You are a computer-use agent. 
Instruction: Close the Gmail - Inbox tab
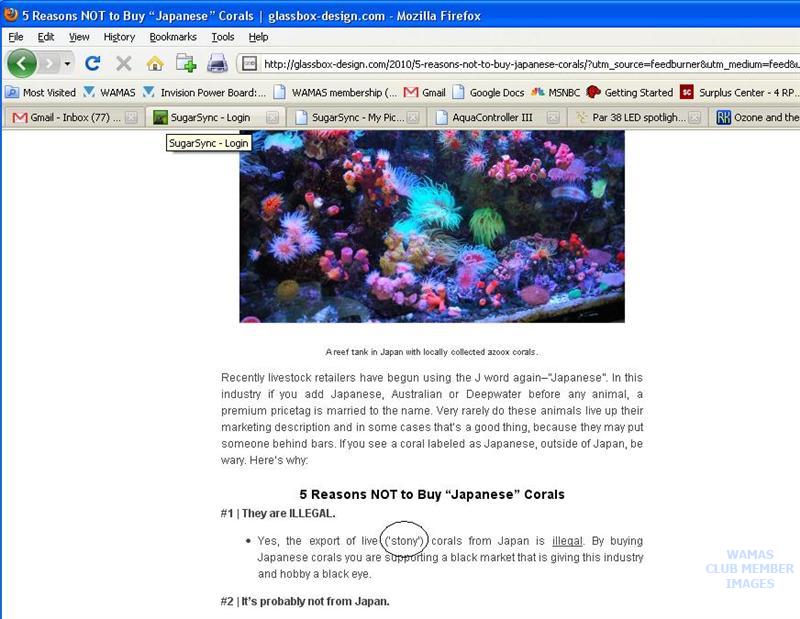click(x=131, y=117)
